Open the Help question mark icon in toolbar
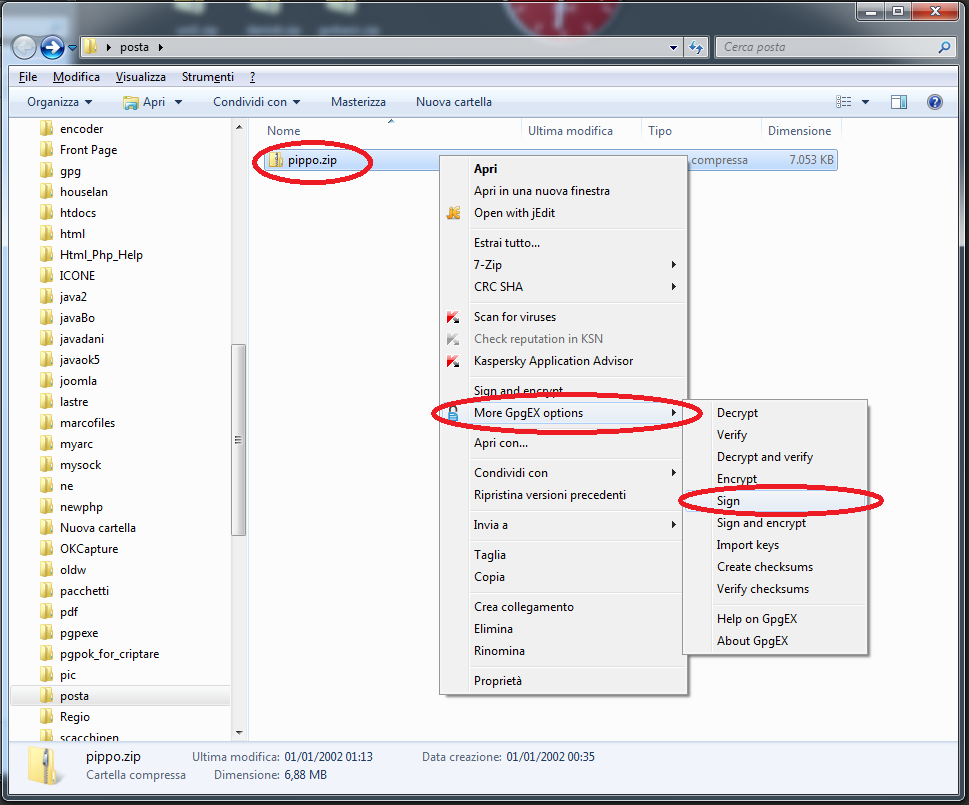The width and height of the screenshot is (969, 805). (934, 102)
